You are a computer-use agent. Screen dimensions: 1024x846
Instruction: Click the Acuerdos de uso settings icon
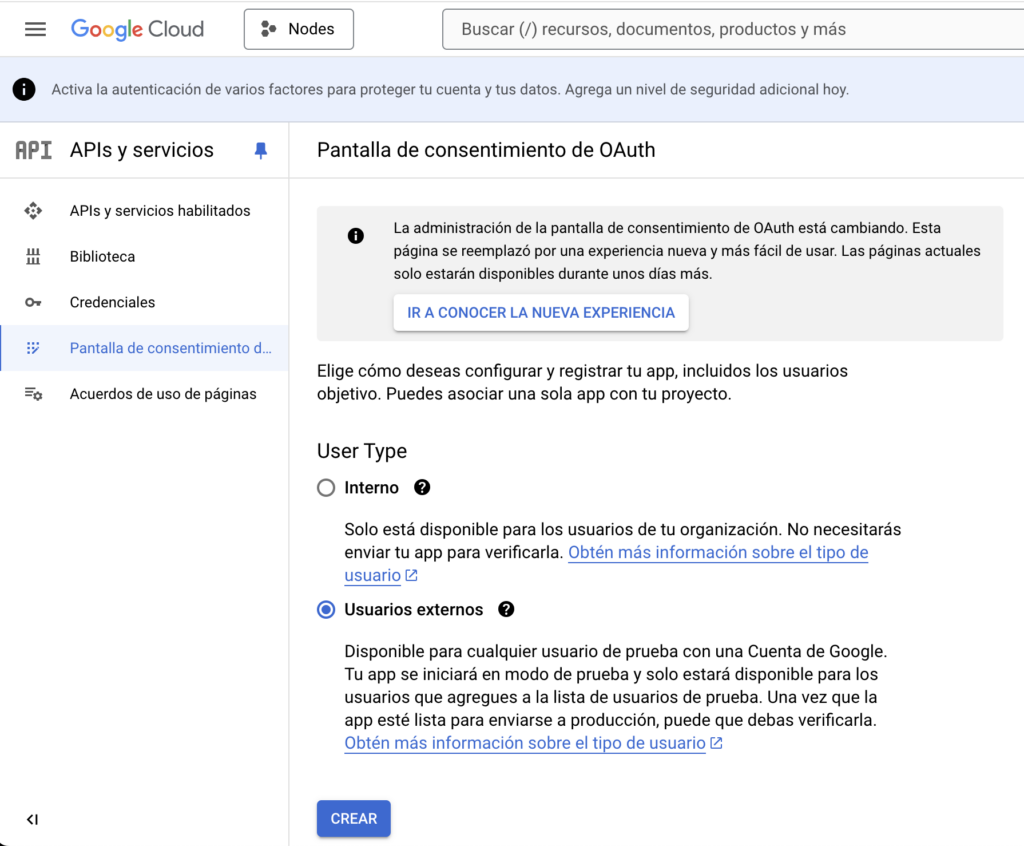point(33,394)
